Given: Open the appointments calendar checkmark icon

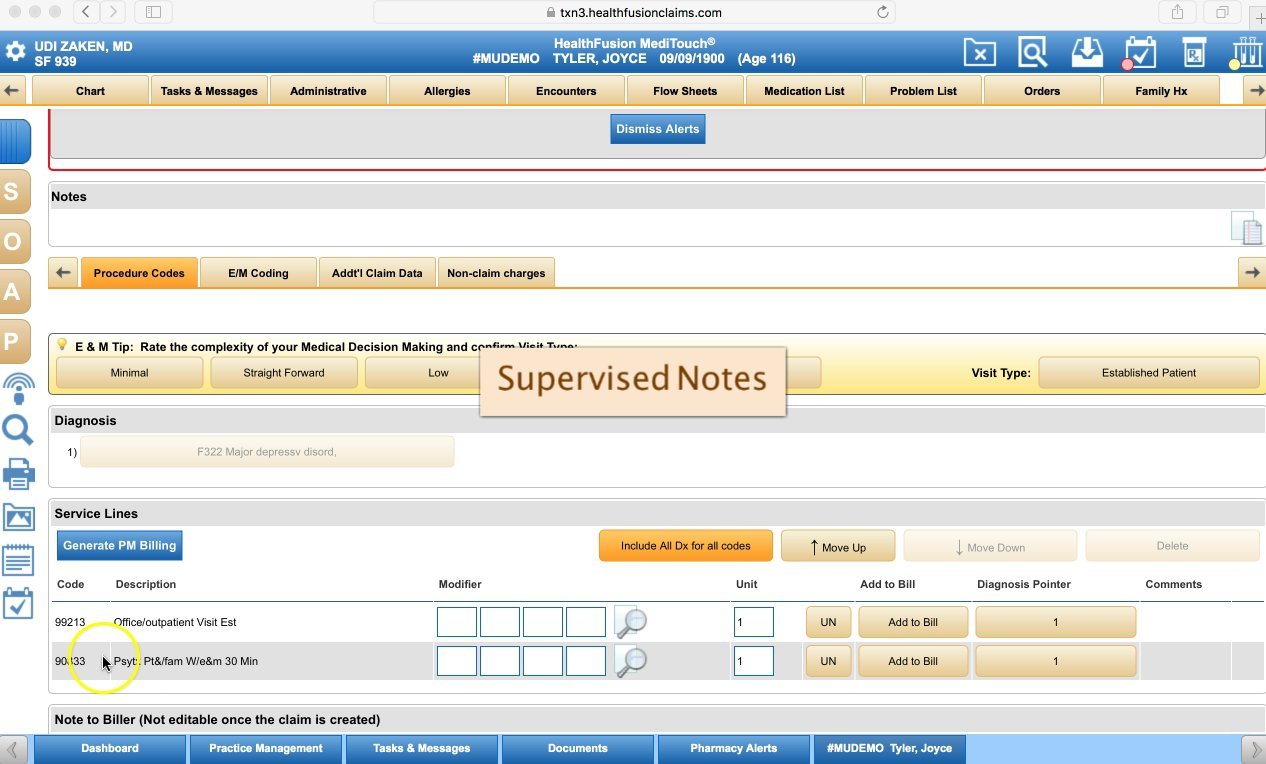Looking at the screenshot, I should pos(1140,52).
